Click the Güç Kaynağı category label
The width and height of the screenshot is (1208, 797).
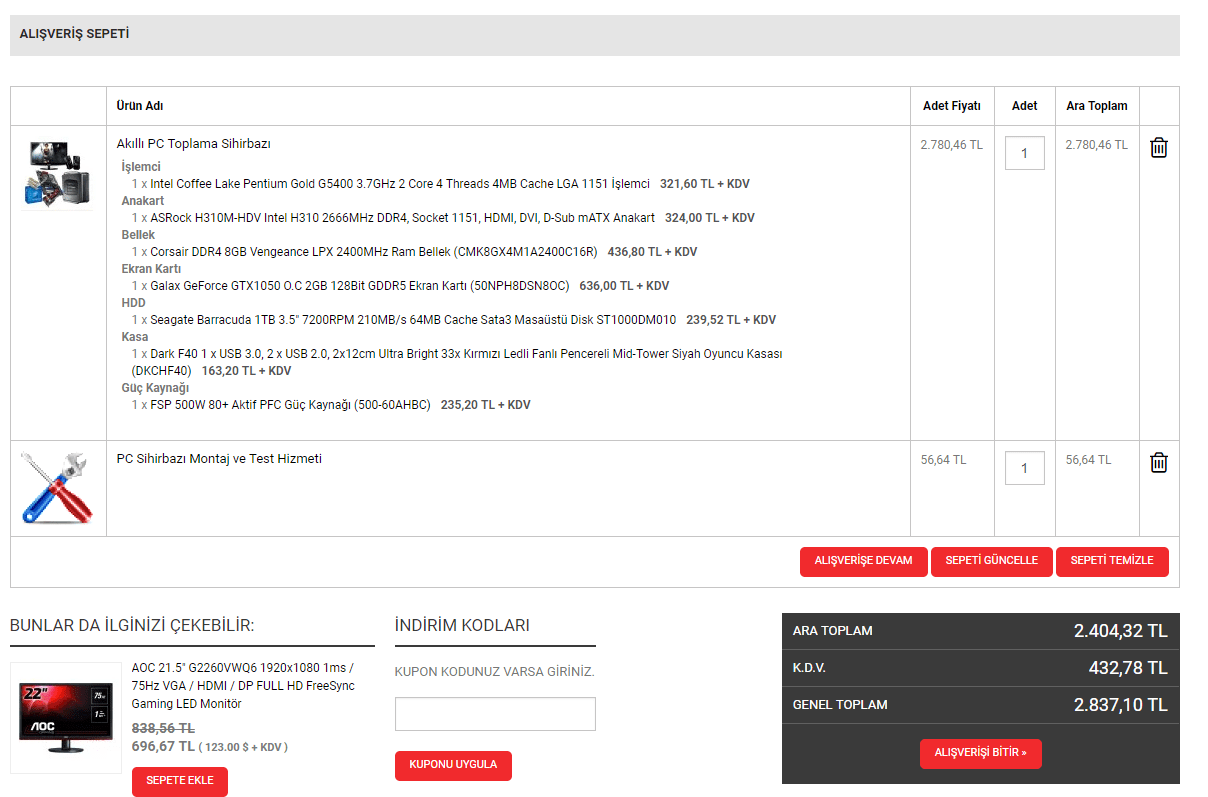155,388
